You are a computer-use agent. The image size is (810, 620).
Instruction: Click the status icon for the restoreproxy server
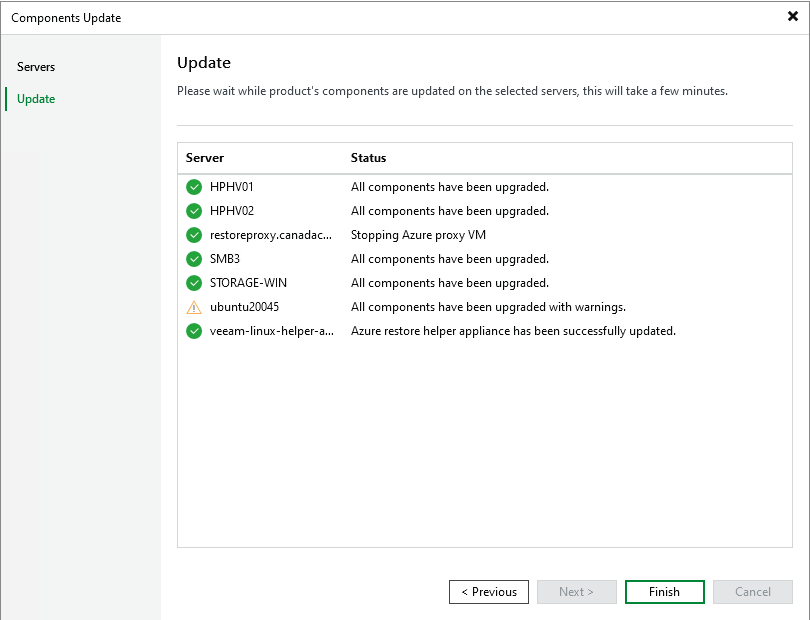(194, 235)
